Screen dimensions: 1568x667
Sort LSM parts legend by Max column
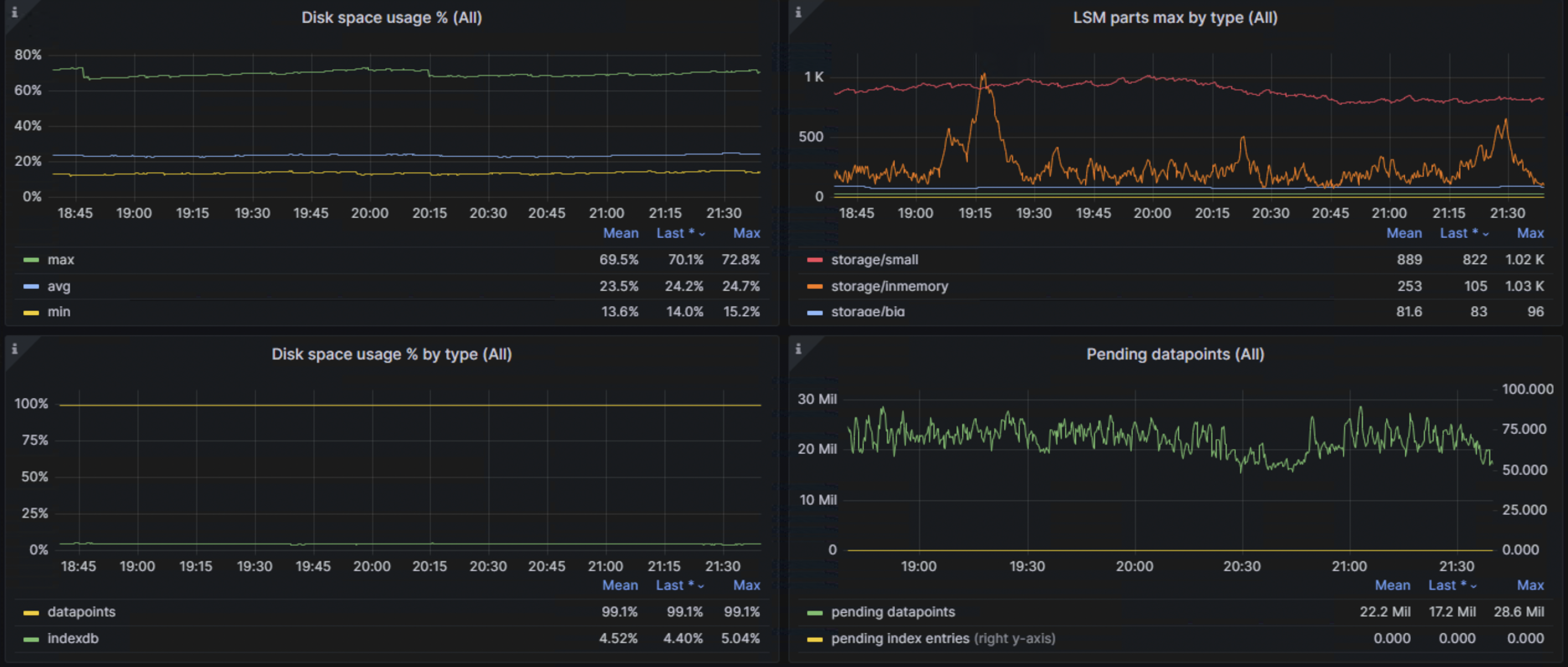click(x=1531, y=233)
